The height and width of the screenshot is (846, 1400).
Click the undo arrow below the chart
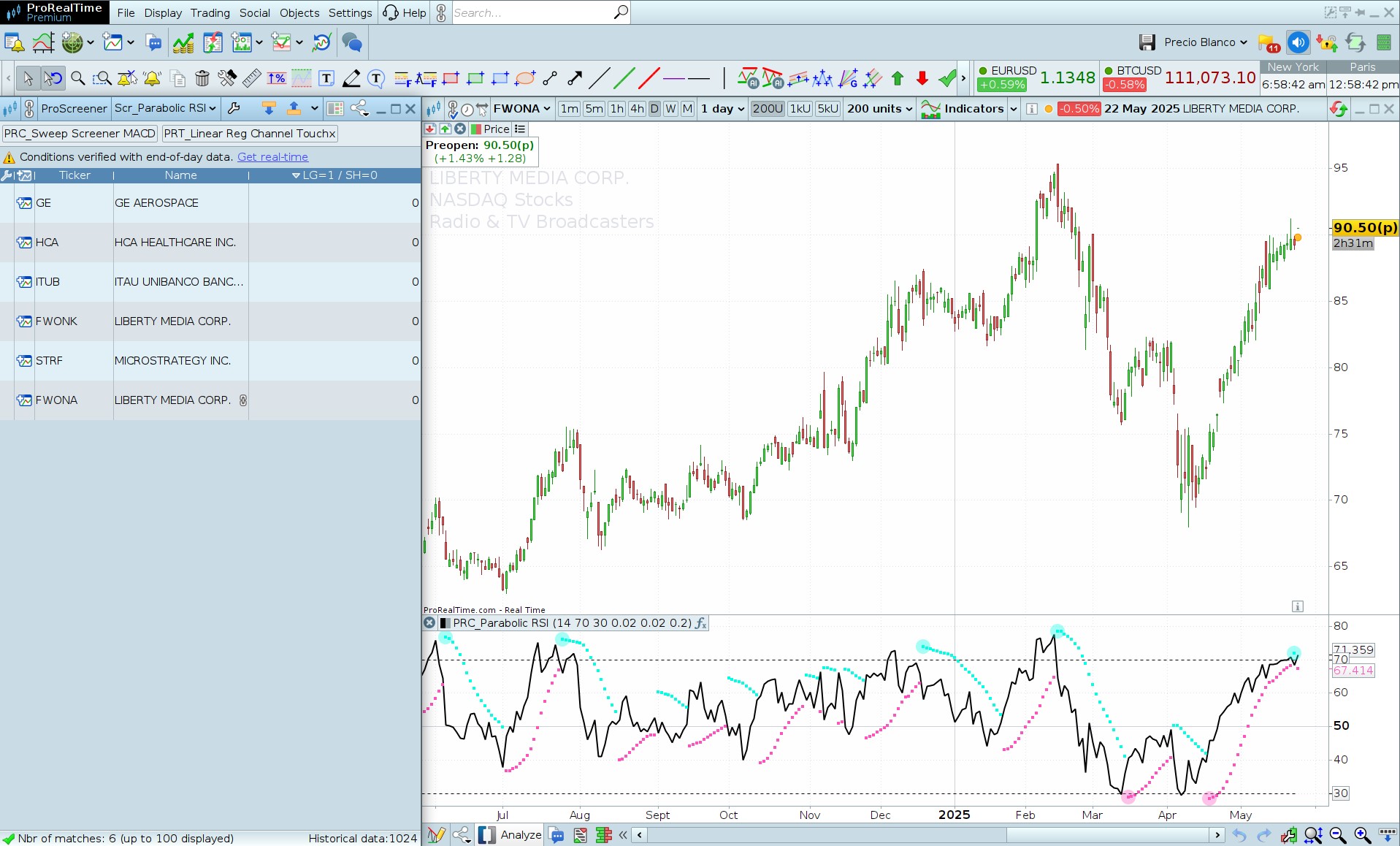[1239, 835]
